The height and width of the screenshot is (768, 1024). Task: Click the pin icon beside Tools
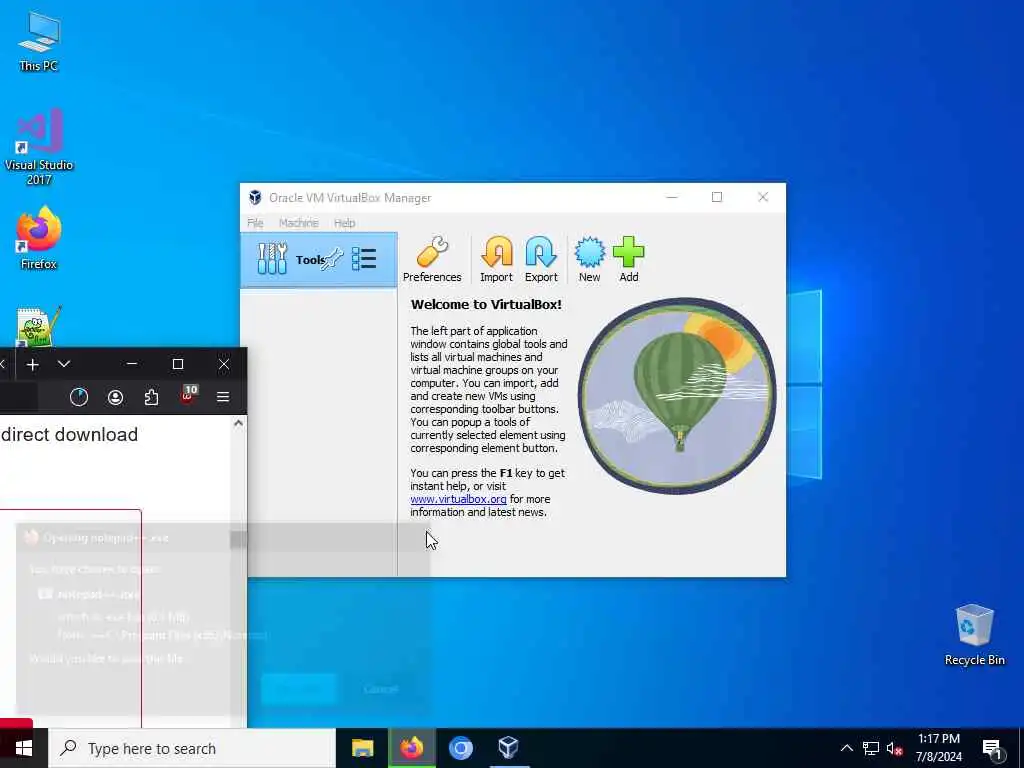(x=333, y=259)
